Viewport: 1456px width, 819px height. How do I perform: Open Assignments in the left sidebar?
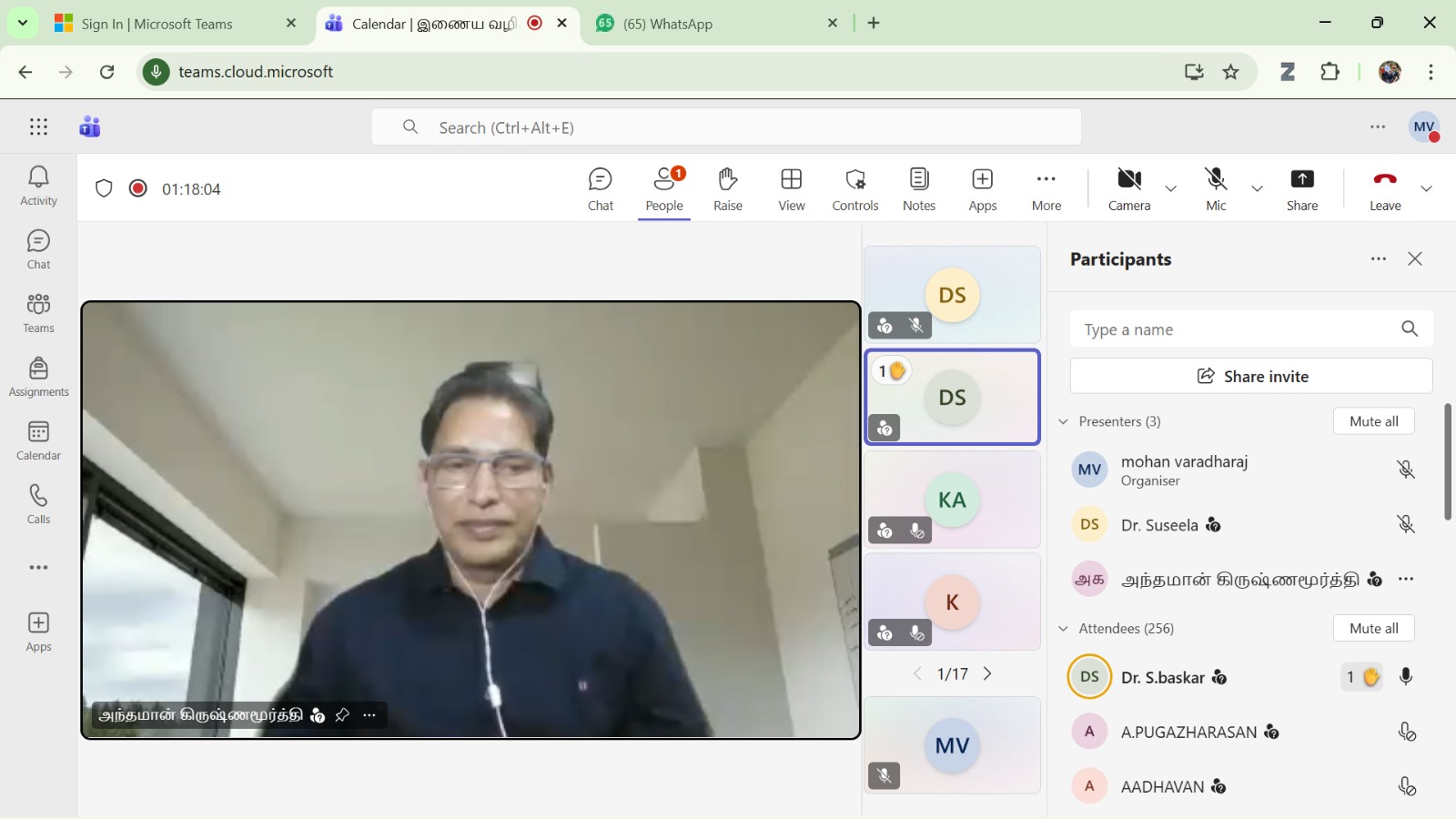(x=38, y=377)
